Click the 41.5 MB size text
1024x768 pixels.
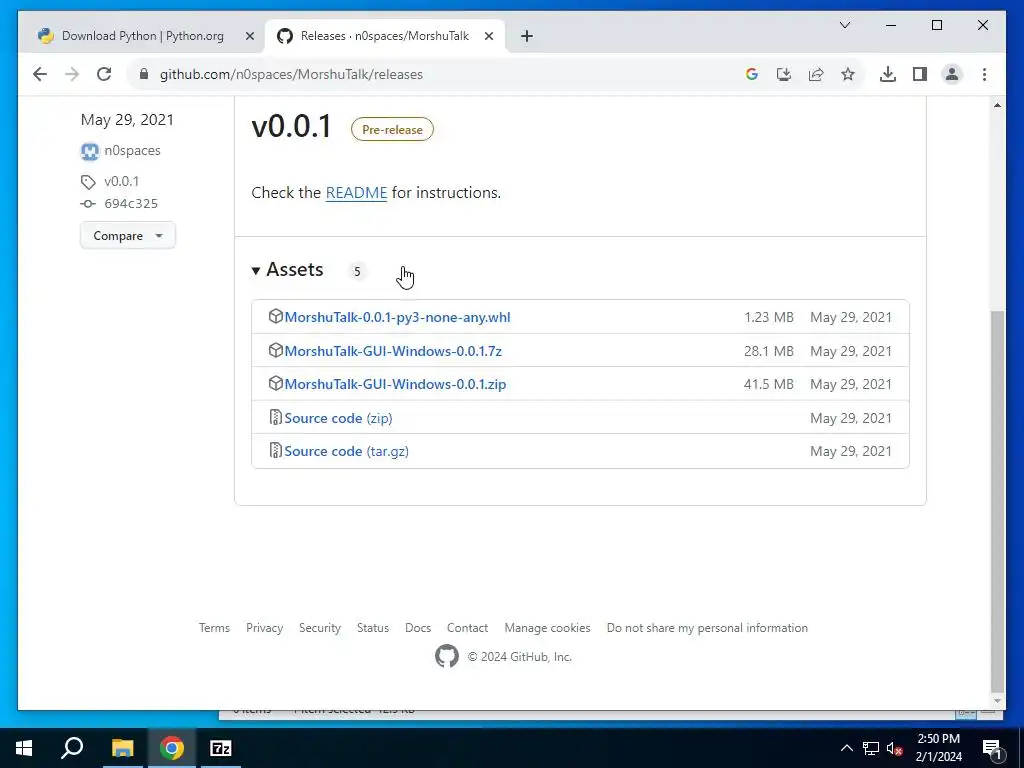[x=769, y=385]
